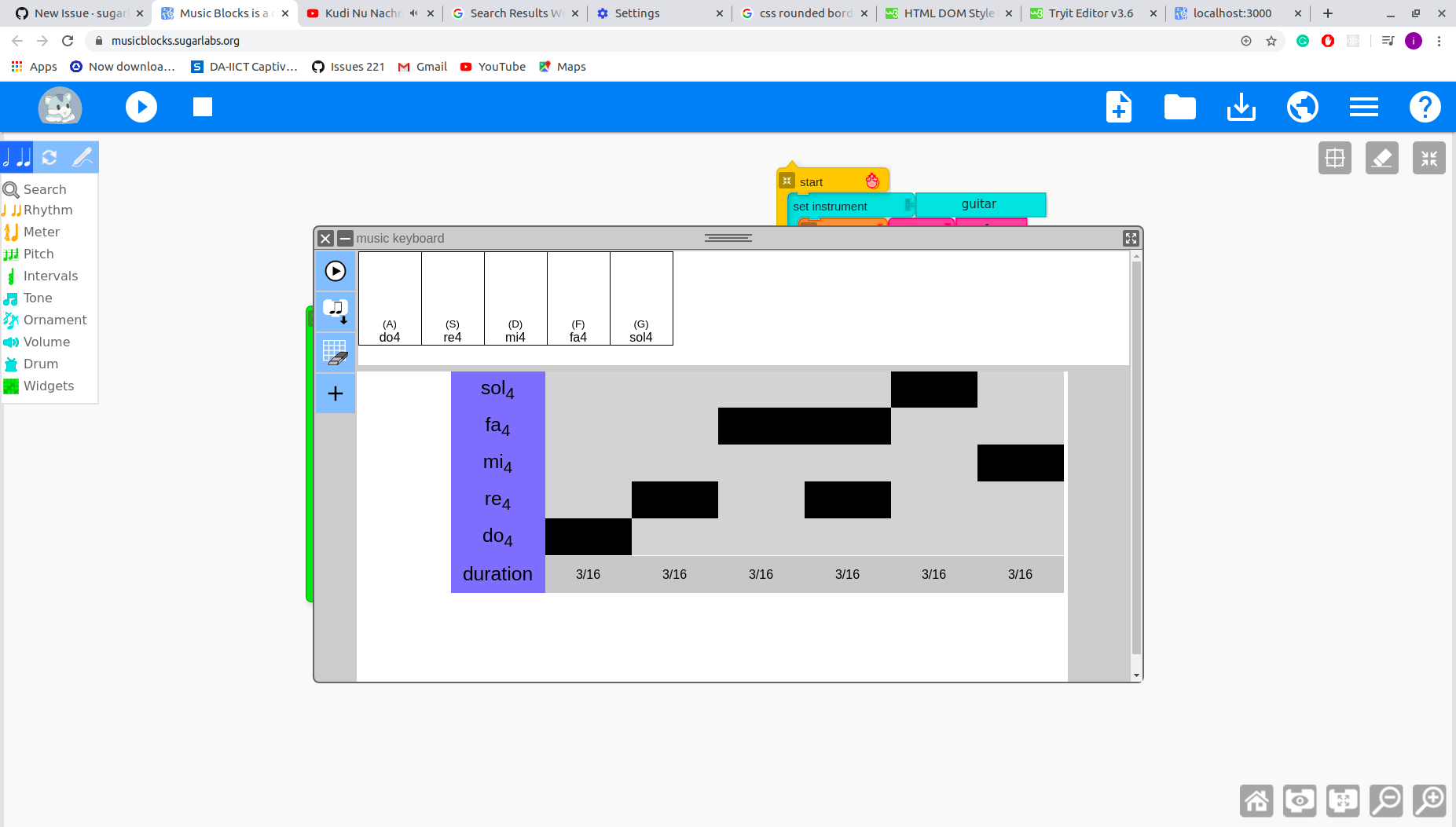Toggle the Cartesian grid overlay

click(1334, 157)
